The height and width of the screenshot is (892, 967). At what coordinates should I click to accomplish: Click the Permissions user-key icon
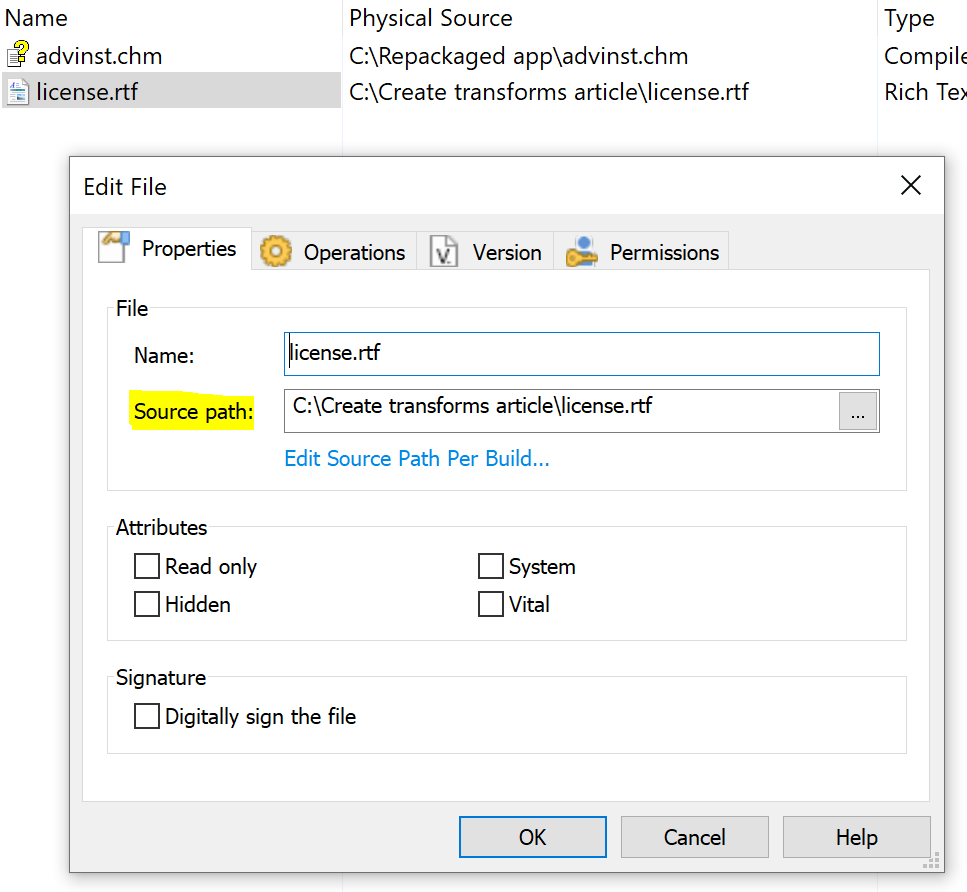click(x=582, y=252)
